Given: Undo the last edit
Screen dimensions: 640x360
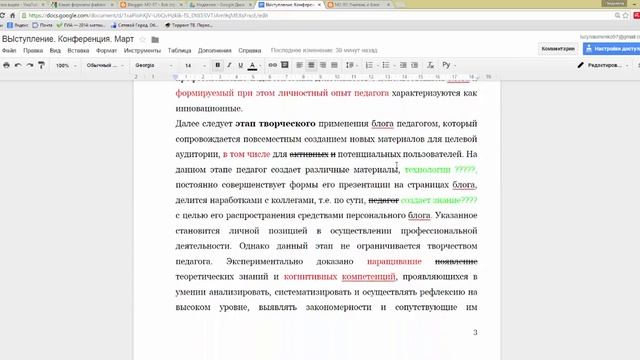Looking at the screenshot, I should coord(18,65).
